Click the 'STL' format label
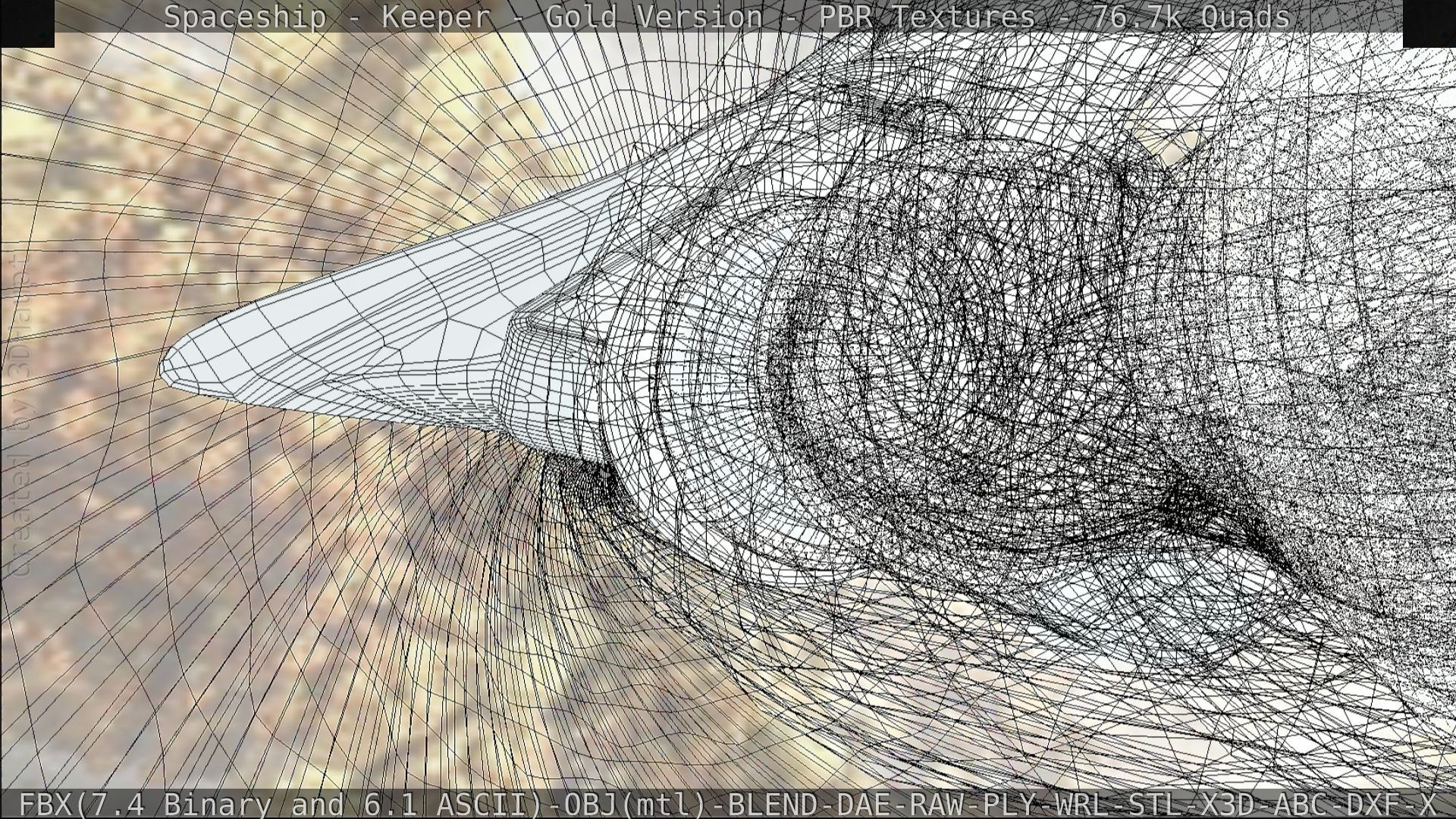 coord(1156,804)
